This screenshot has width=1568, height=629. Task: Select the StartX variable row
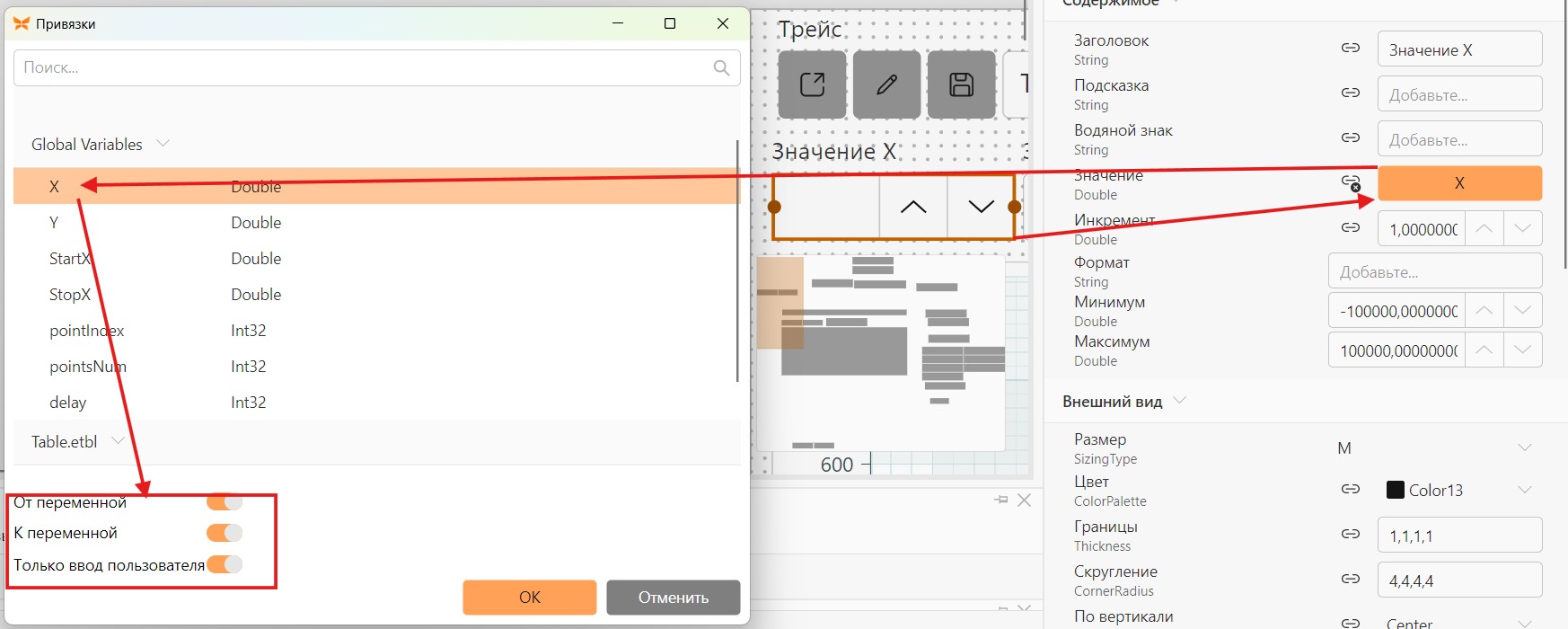point(375,259)
